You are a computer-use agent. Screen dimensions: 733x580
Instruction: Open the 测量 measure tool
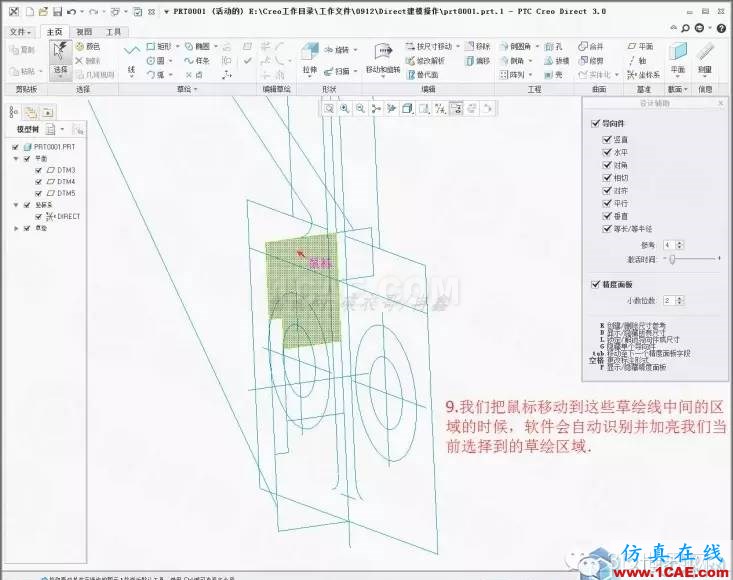pos(704,59)
